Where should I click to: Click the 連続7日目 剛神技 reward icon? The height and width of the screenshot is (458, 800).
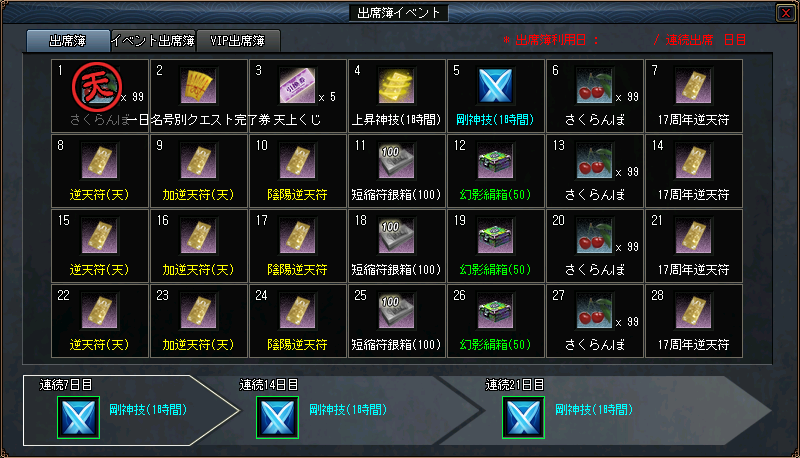pos(79,417)
